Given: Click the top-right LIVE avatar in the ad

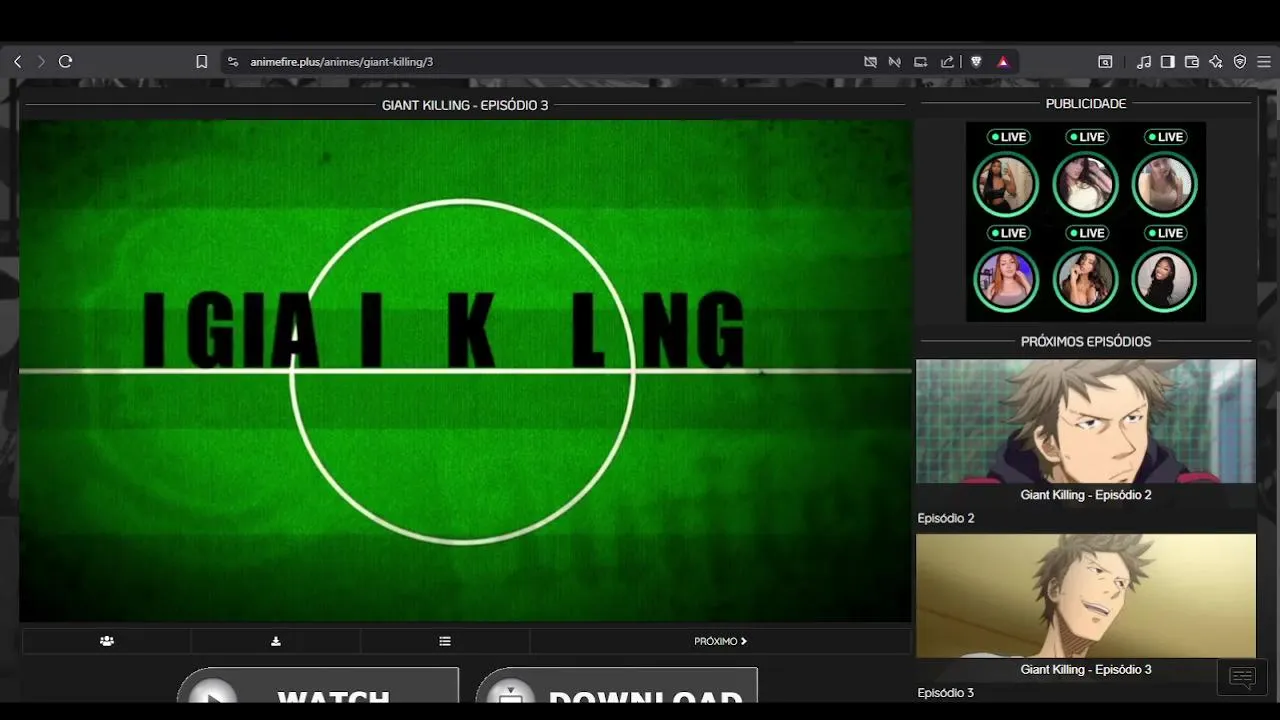Looking at the screenshot, I should (x=1164, y=184).
